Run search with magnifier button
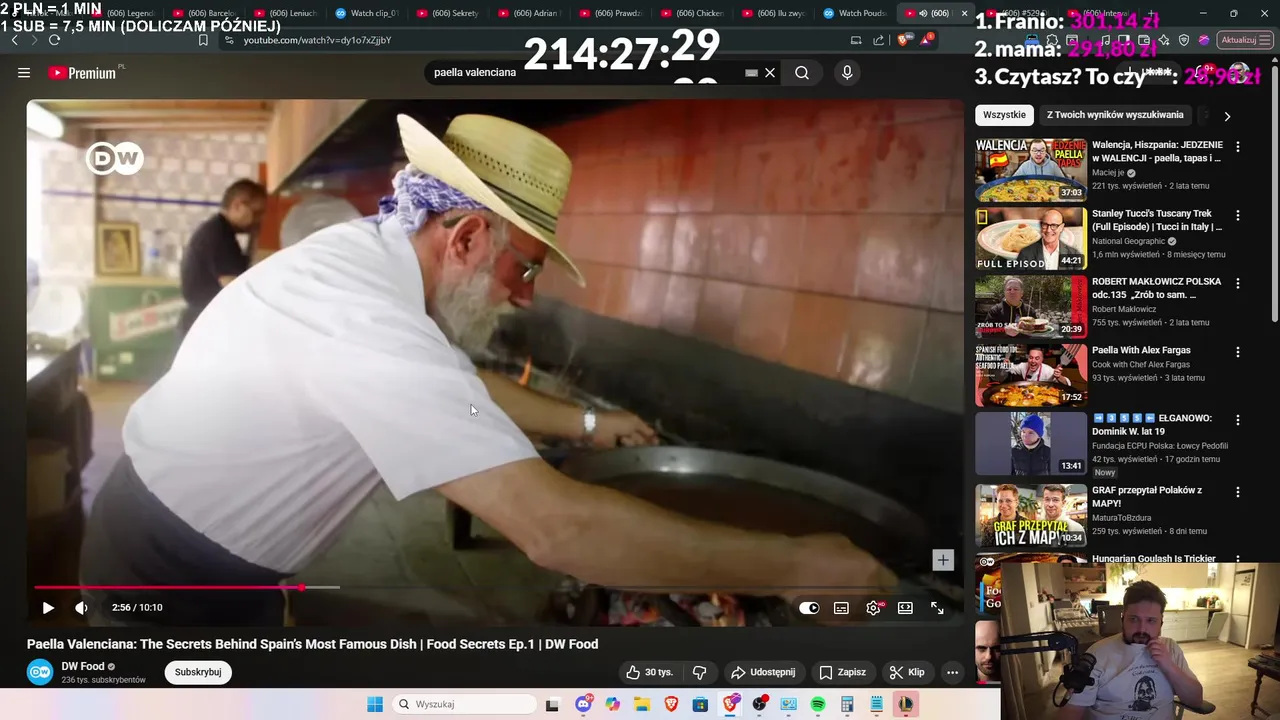The height and width of the screenshot is (720, 1280). click(x=802, y=72)
